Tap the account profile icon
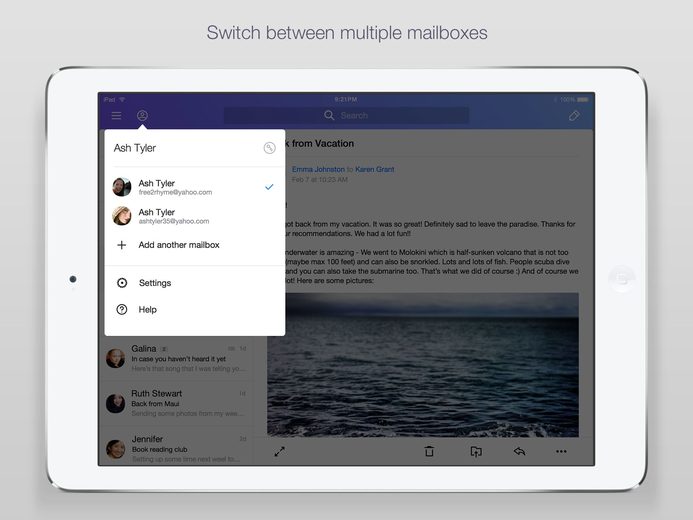The image size is (693, 520). click(142, 116)
